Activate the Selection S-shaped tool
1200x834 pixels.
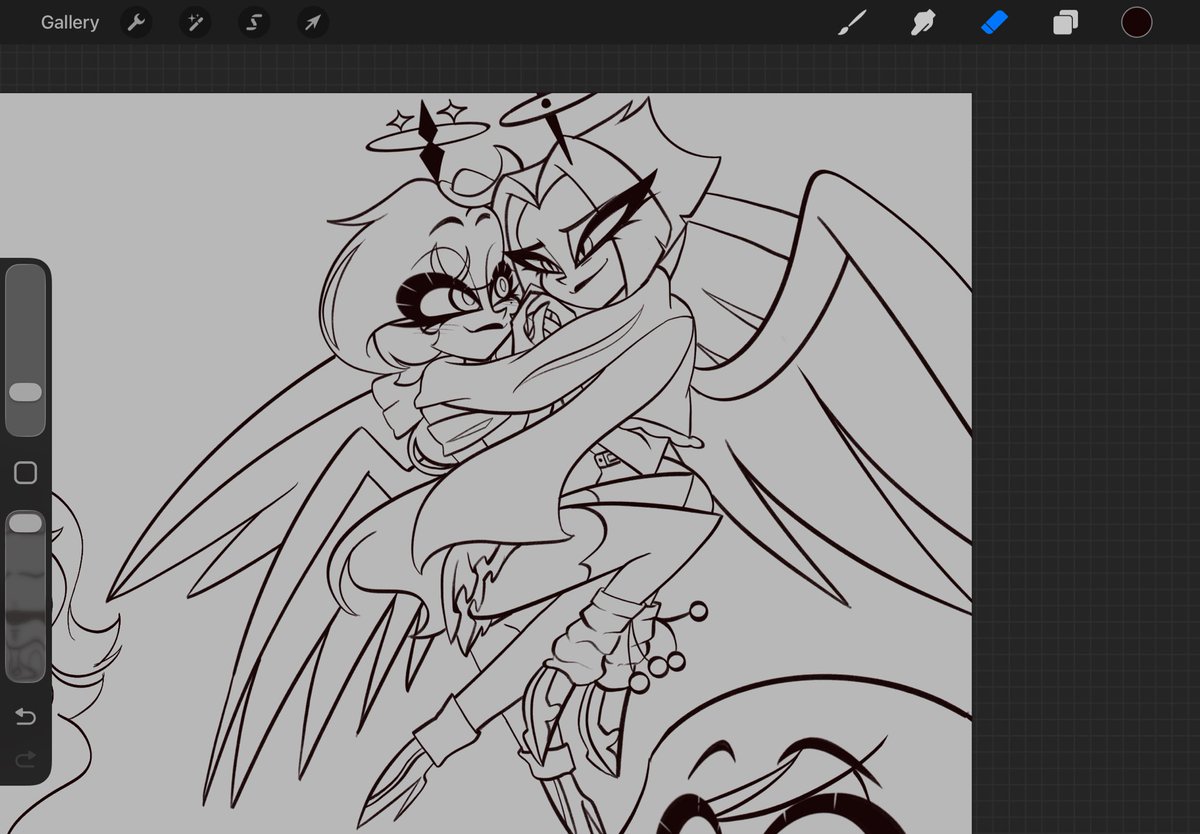click(x=254, y=23)
